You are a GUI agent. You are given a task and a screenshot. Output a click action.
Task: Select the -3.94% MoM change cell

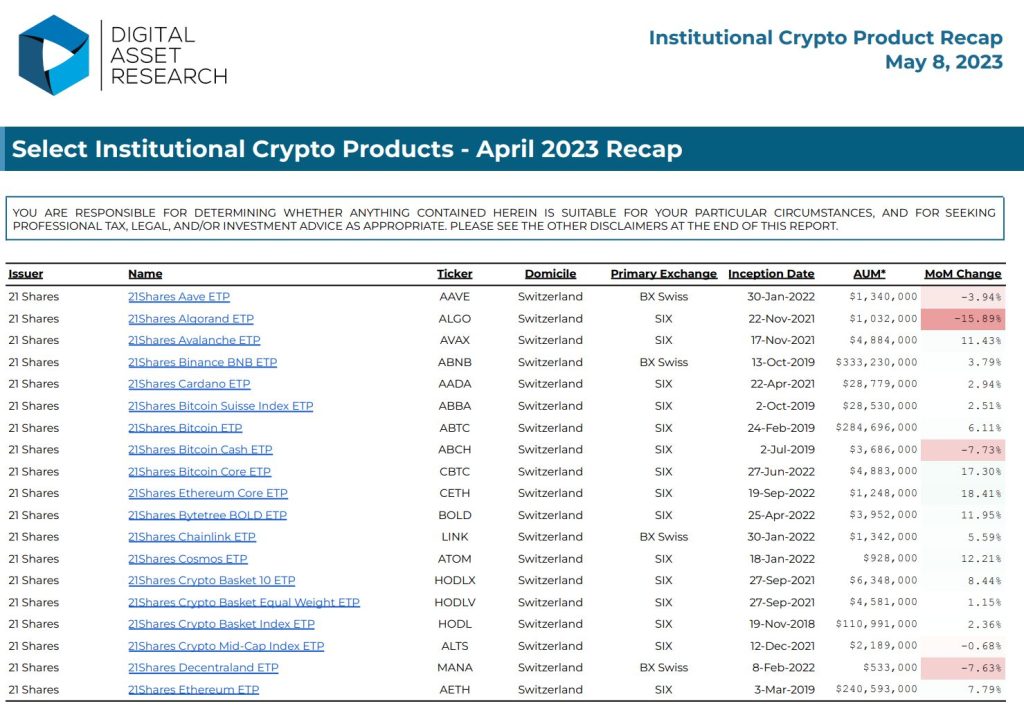pyautogui.click(x=963, y=297)
